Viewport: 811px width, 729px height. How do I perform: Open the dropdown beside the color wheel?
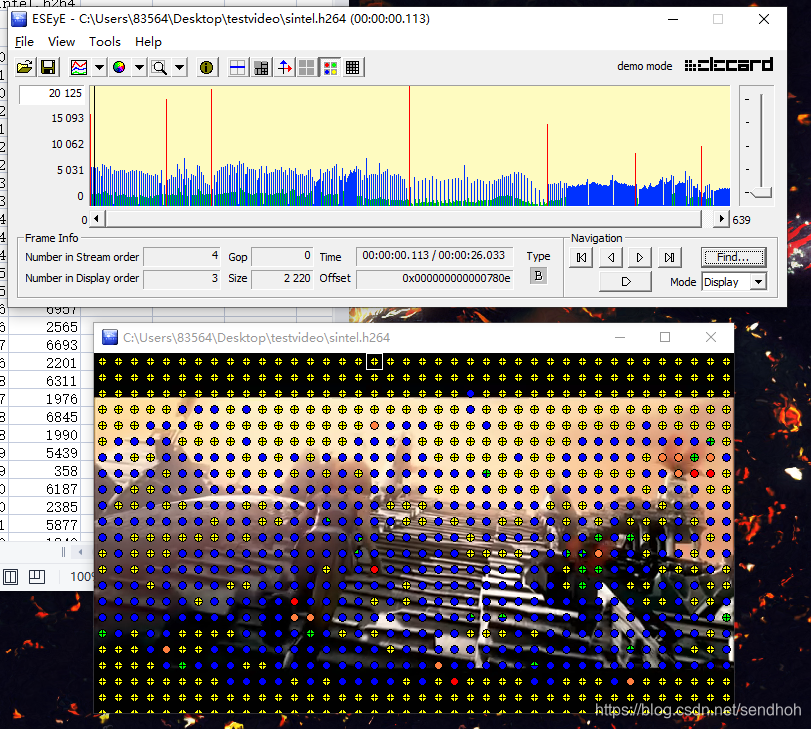(x=139, y=67)
